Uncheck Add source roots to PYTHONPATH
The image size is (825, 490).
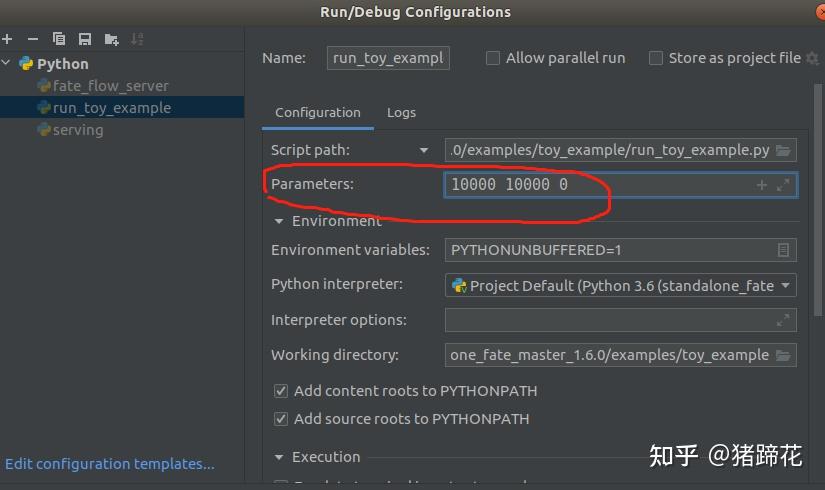(281, 419)
